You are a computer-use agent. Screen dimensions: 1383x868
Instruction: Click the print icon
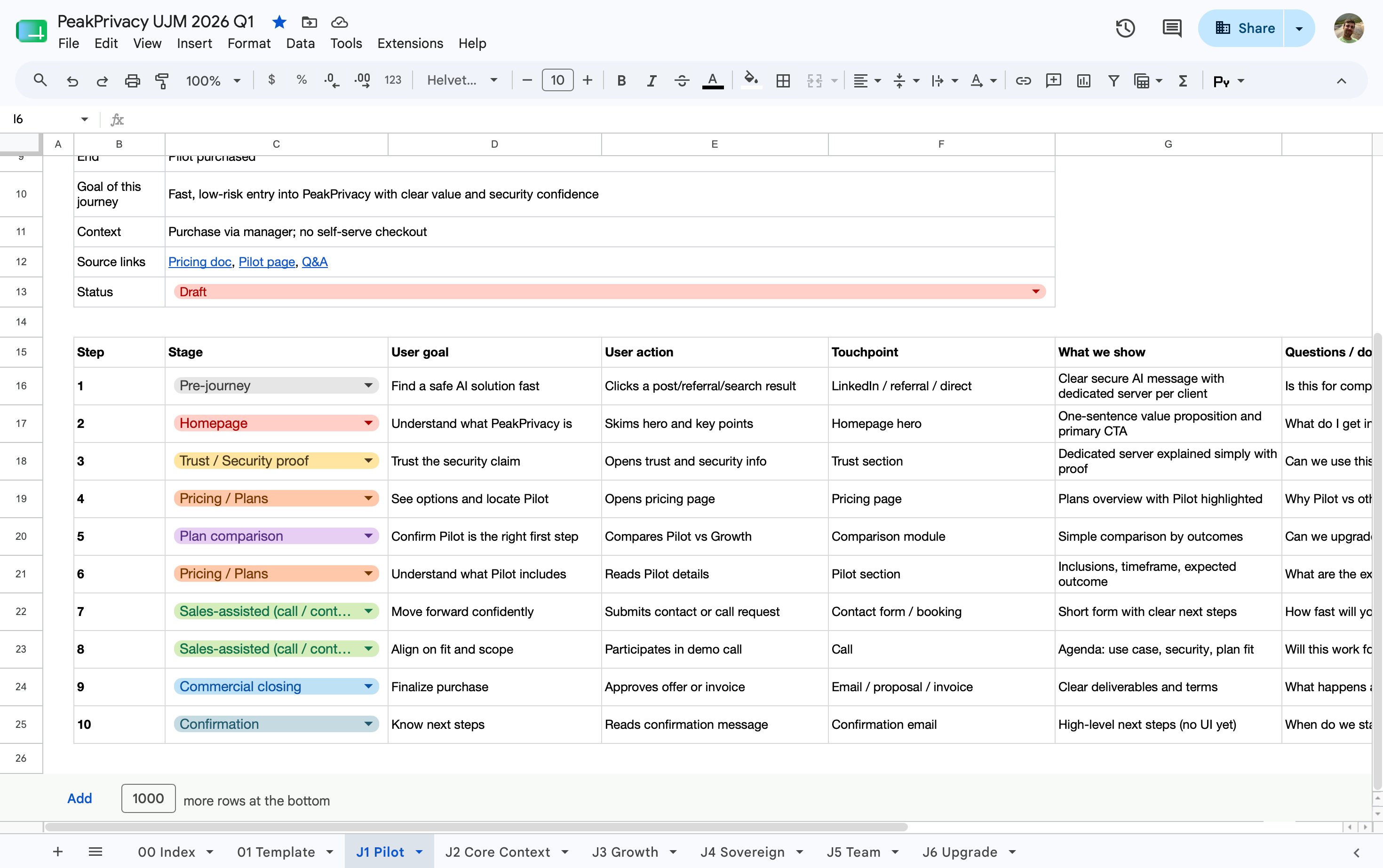click(132, 81)
